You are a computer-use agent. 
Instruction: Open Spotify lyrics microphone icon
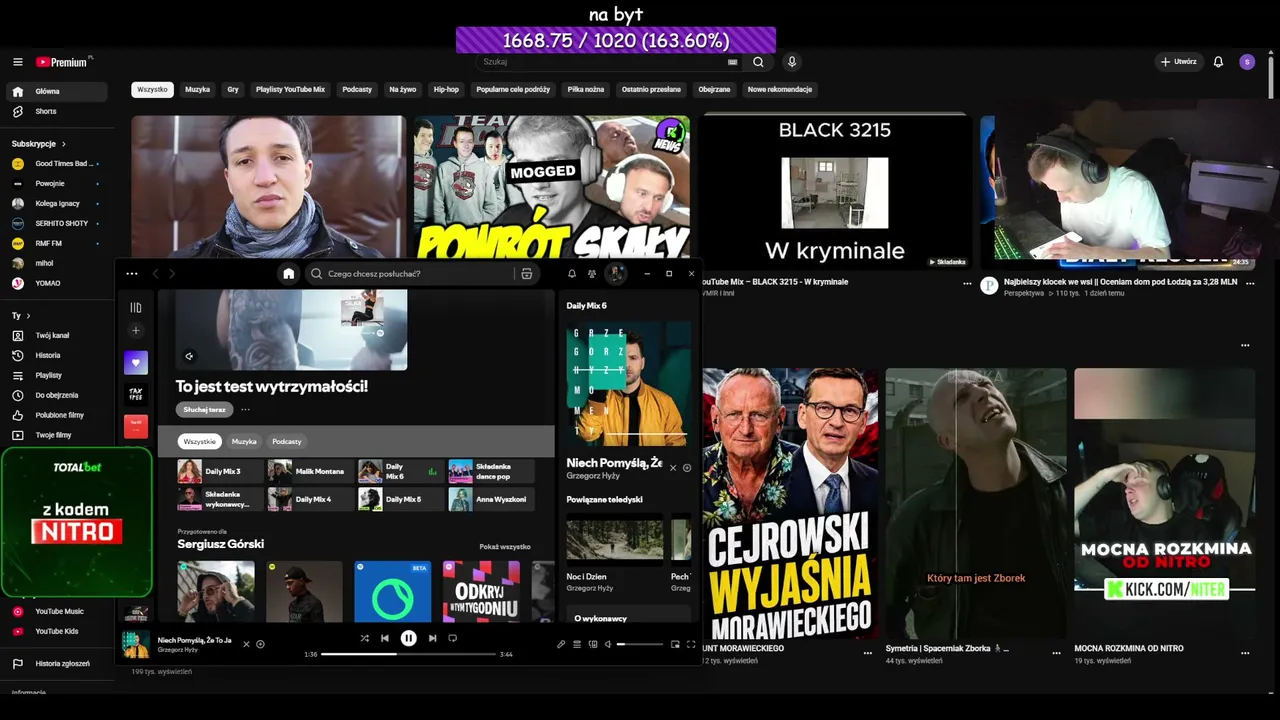(x=561, y=644)
